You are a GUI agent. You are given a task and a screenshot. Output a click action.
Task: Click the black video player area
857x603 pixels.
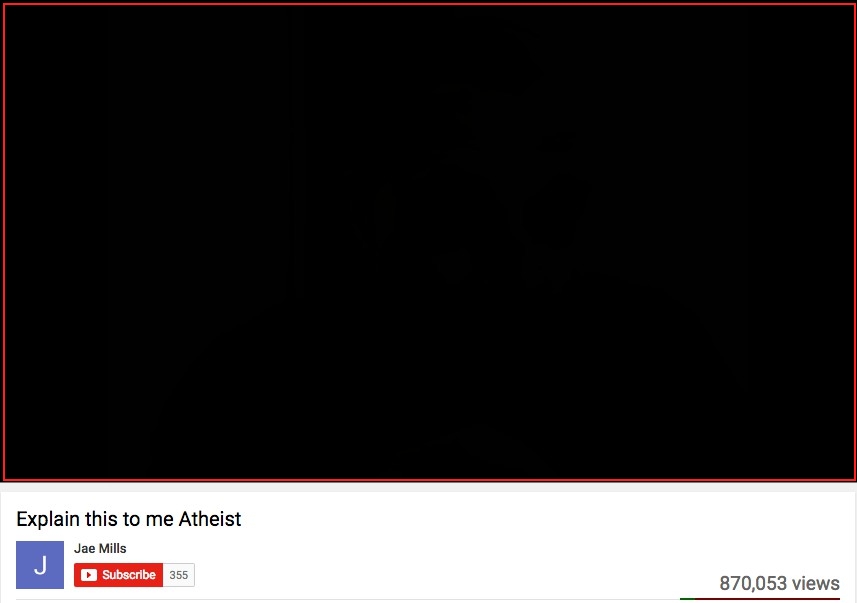pyautogui.click(x=429, y=242)
